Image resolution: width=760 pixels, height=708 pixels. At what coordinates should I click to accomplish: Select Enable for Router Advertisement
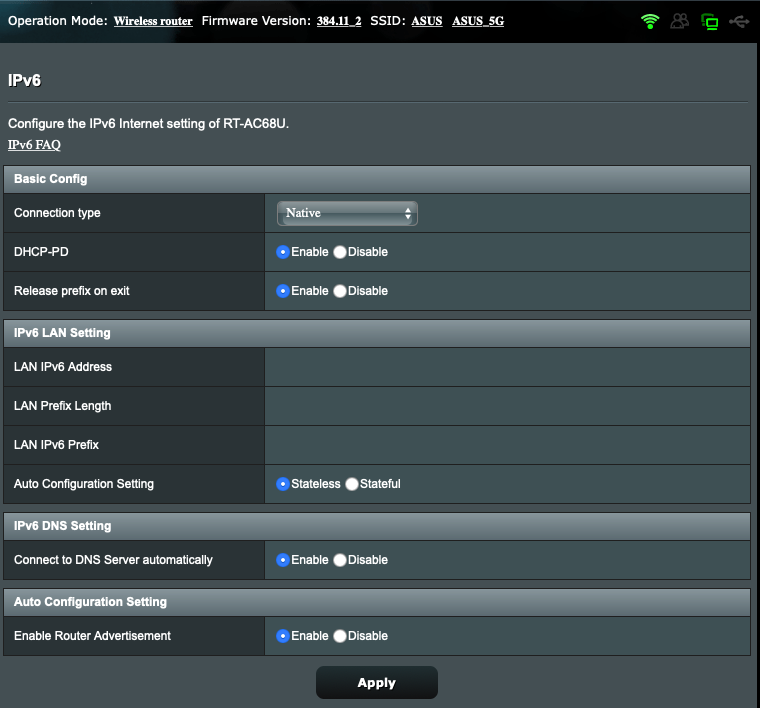pos(283,636)
